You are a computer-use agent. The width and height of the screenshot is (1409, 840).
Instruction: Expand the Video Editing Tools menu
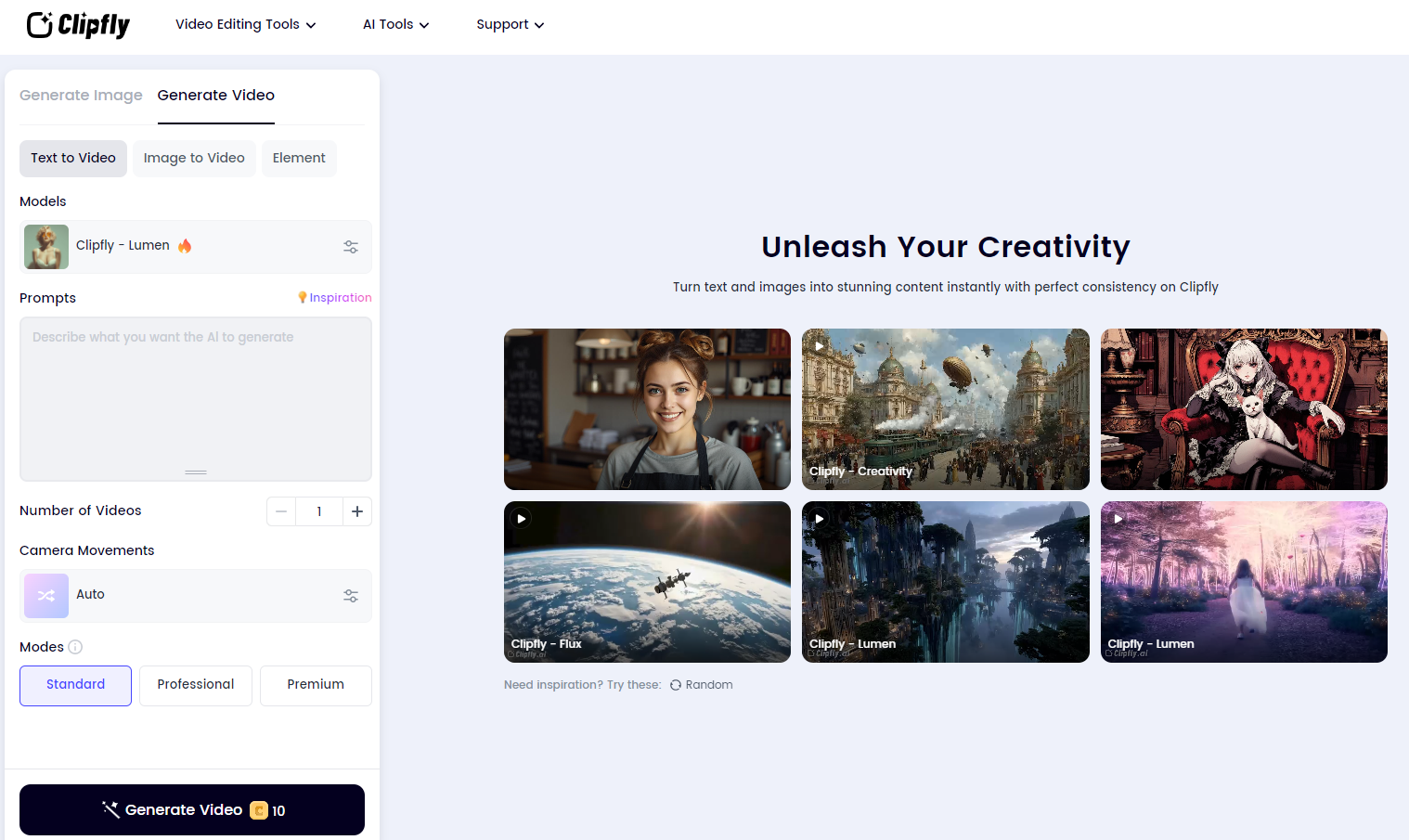(245, 25)
